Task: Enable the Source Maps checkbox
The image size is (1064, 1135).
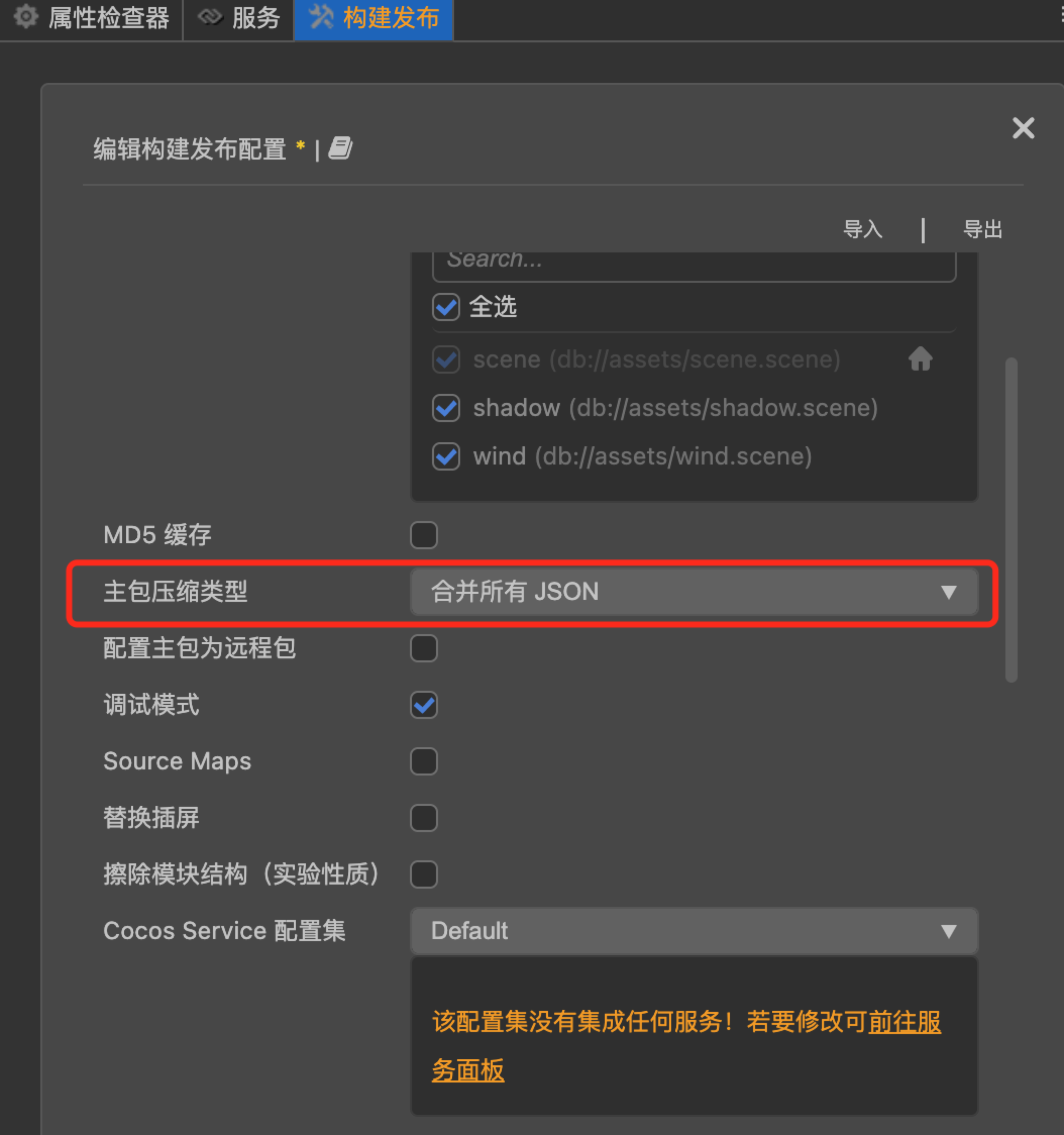Action: 423,761
